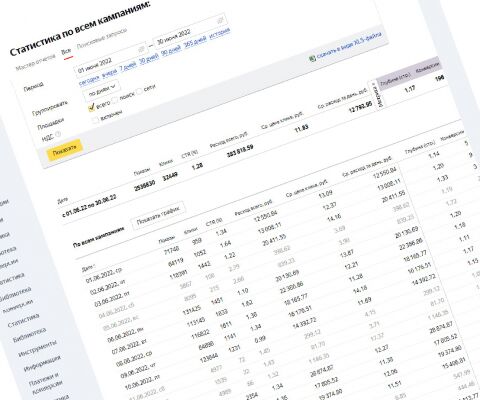Viewport: 480px width, 400px height.
Task: Toggle the 'всего' placements checkbox
Action: pos(91,108)
